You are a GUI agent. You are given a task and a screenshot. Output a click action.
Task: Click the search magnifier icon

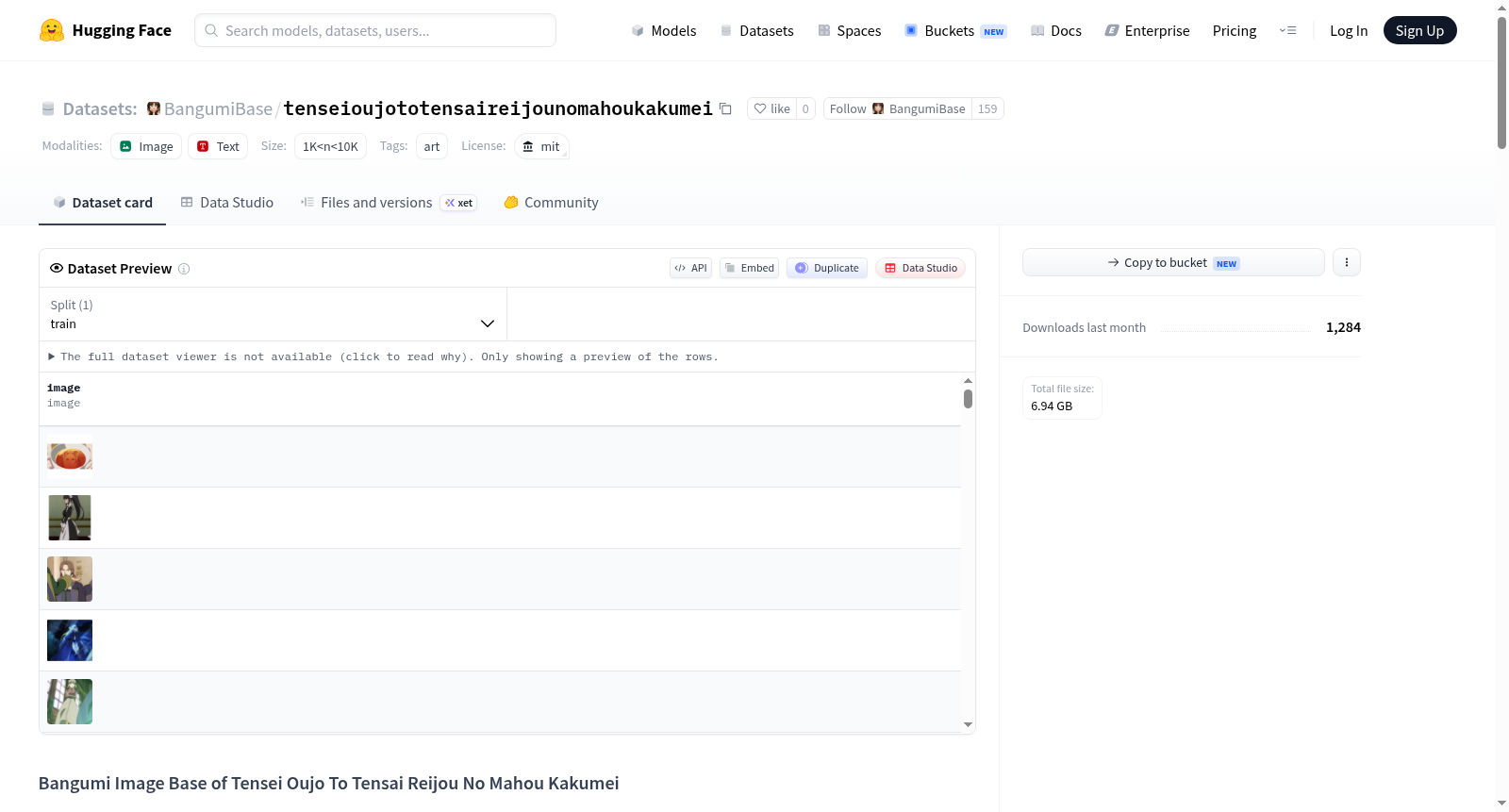point(211,30)
